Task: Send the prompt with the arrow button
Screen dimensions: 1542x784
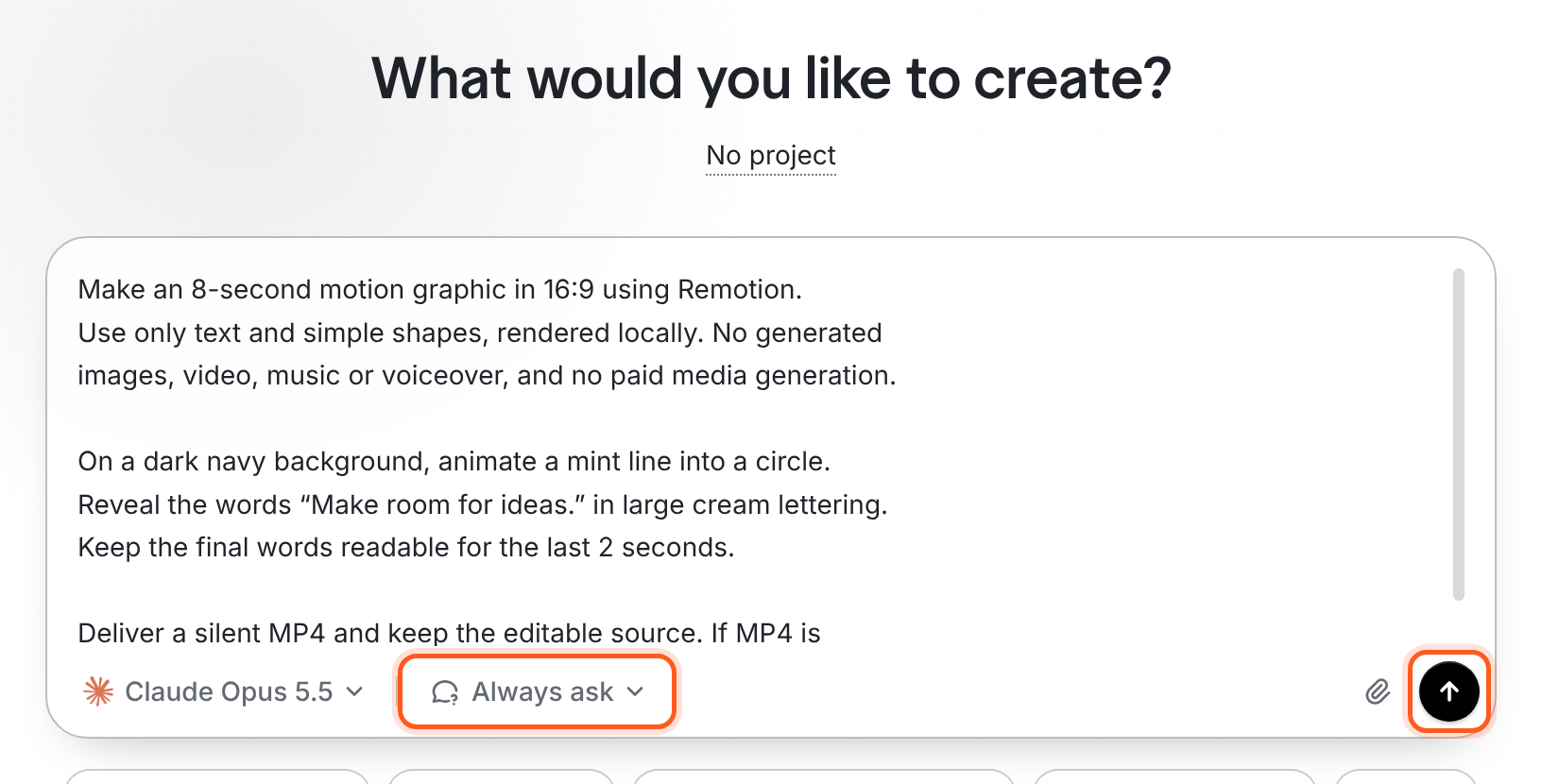Action: pos(1448,691)
